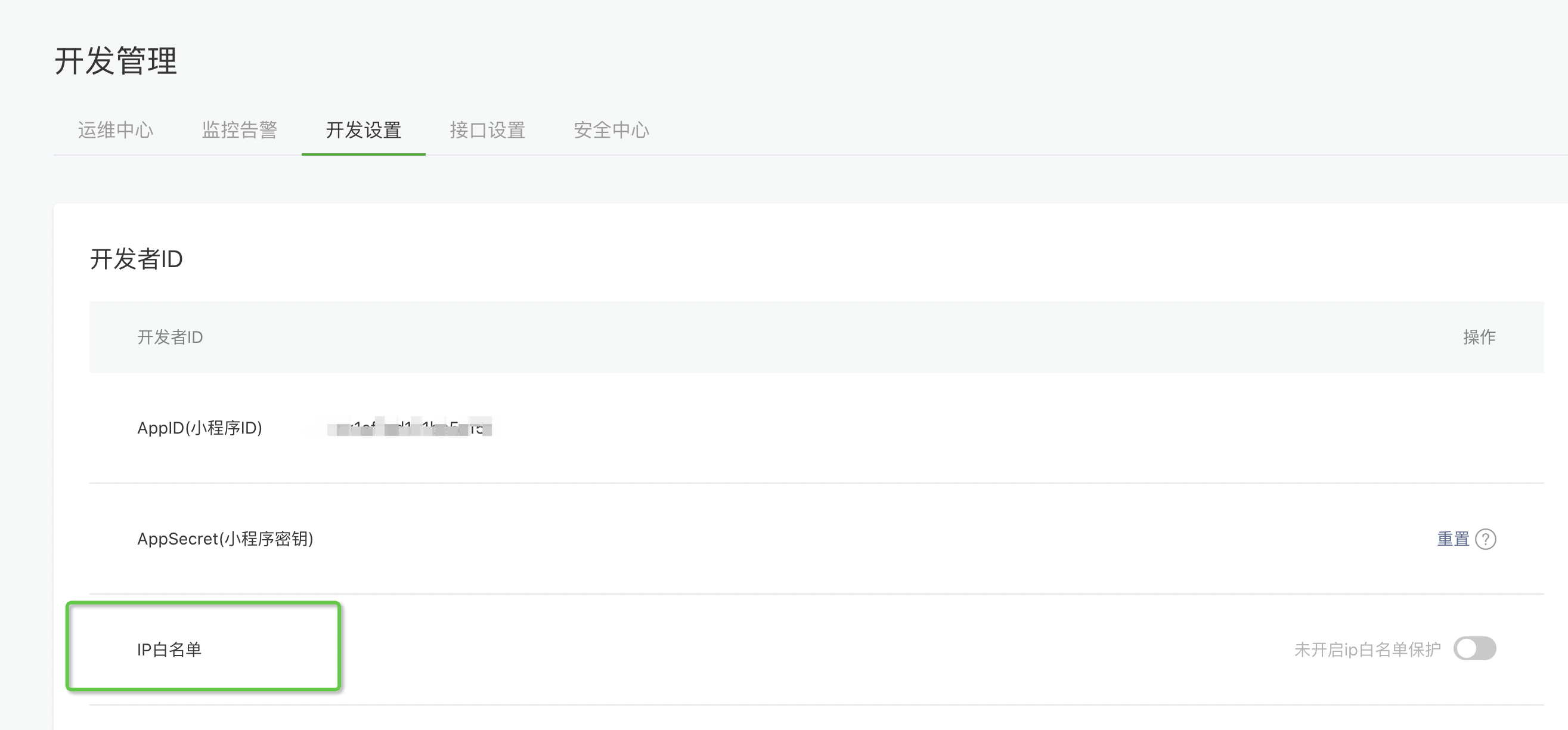This screenshot has height=730, width=1568.
Task: Click the AppID(小程序ID) label
Action: (x=200, y=428)
